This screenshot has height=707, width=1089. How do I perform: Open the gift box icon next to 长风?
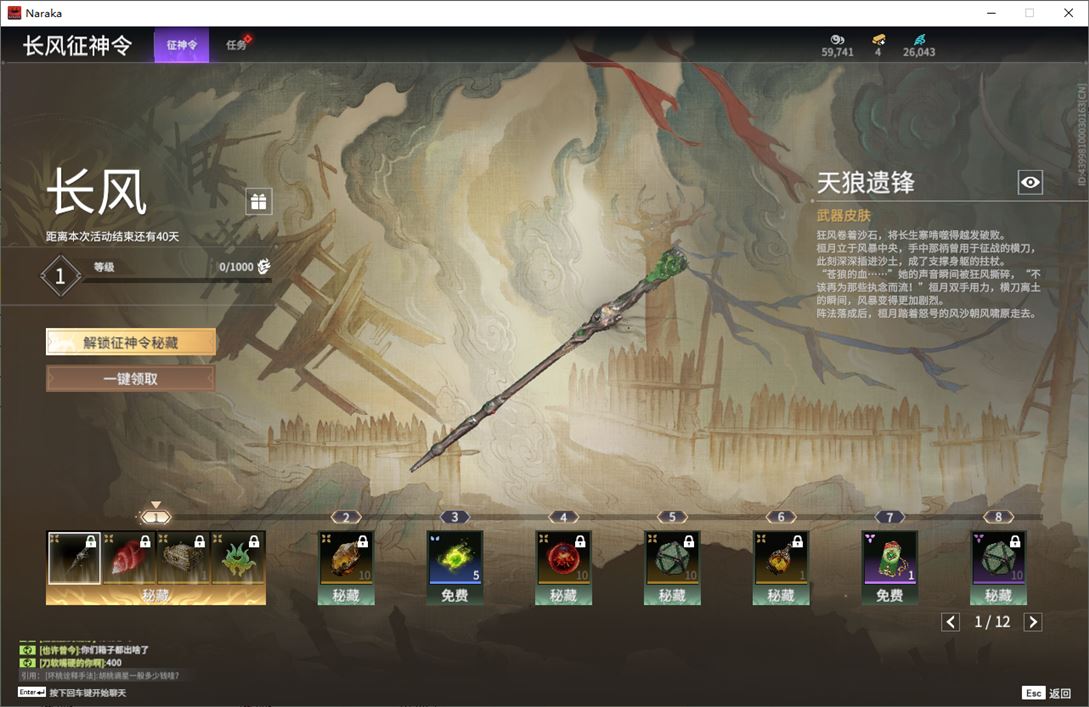258,201
